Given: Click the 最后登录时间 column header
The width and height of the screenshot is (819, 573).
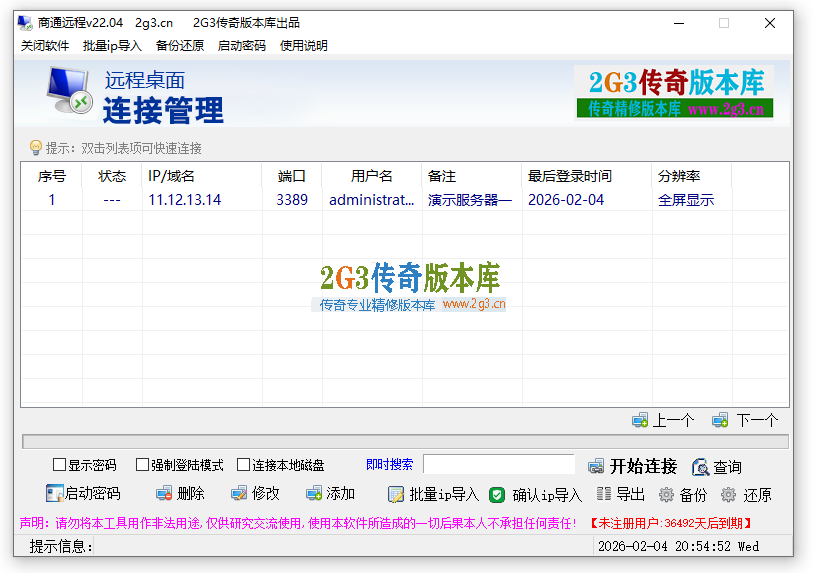Looking at the screenshot, I should [x=587, y=176].
